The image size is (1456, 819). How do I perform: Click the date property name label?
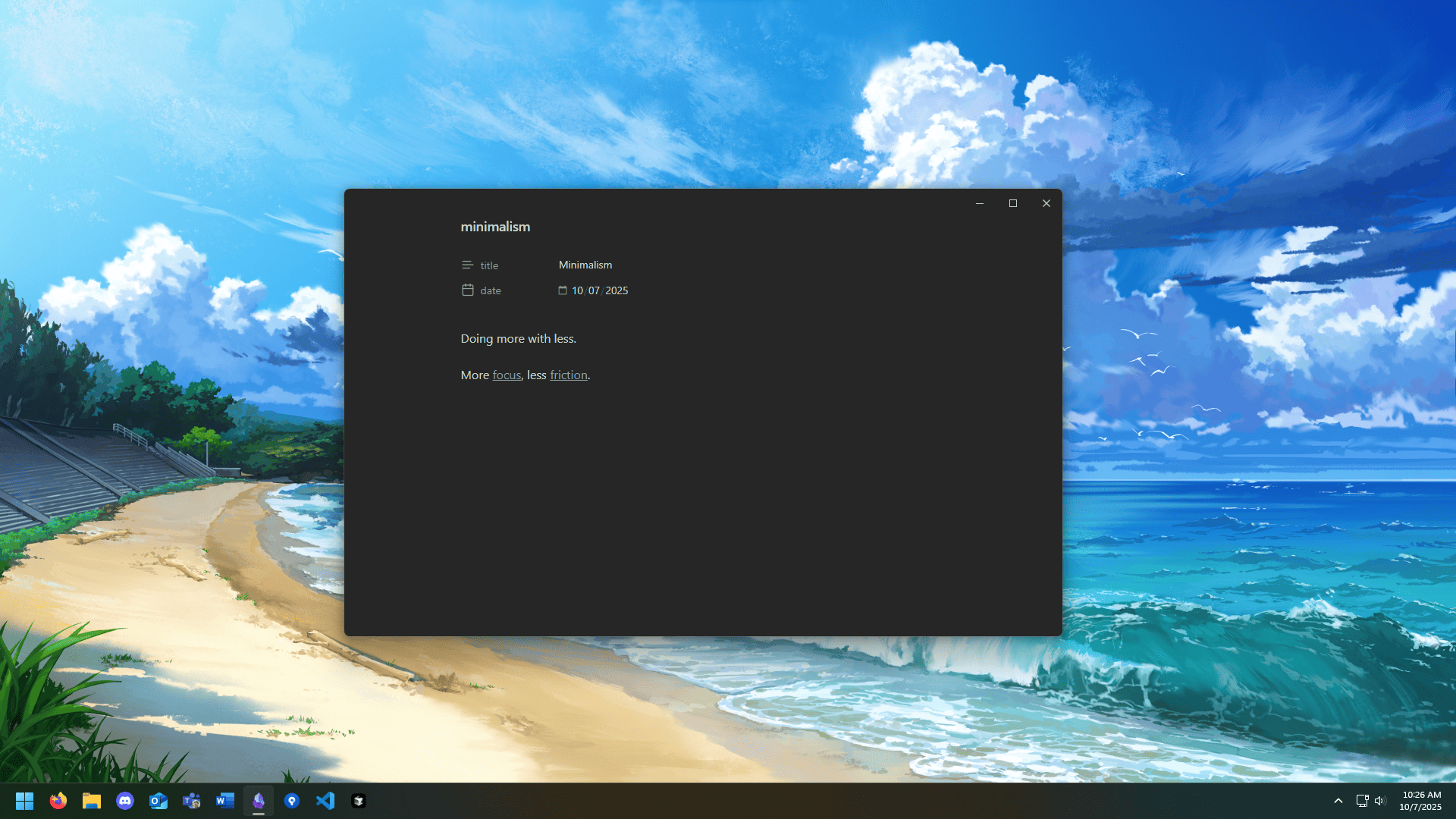pos(491,290)
